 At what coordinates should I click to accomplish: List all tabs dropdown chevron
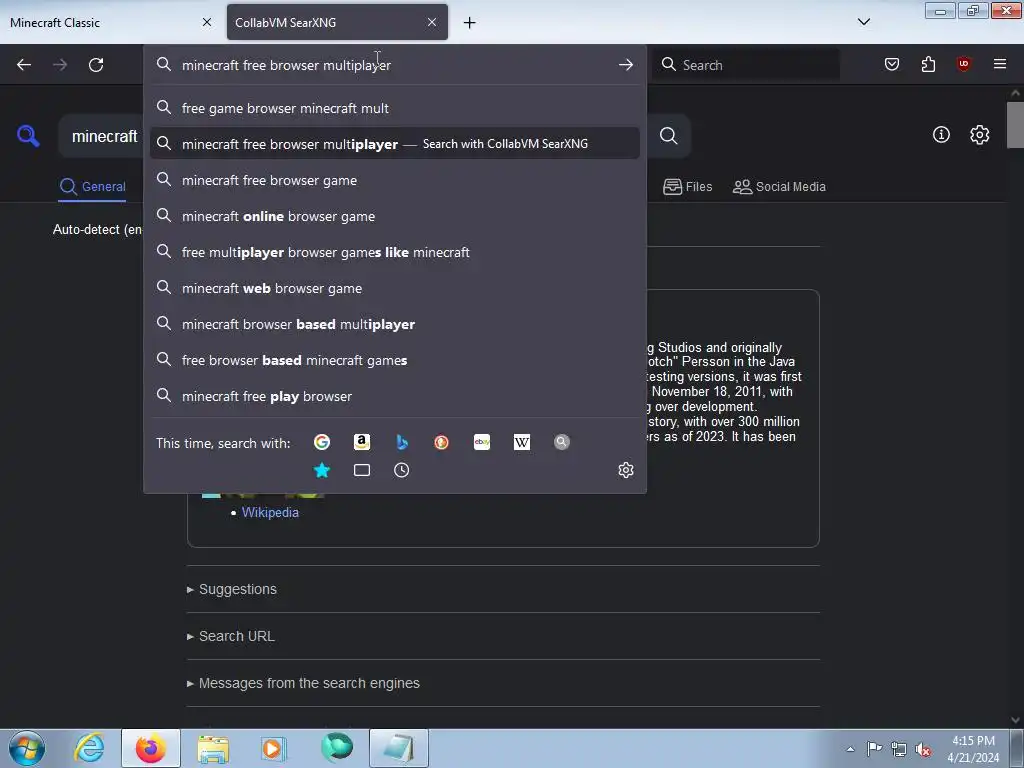coord(864,22)
